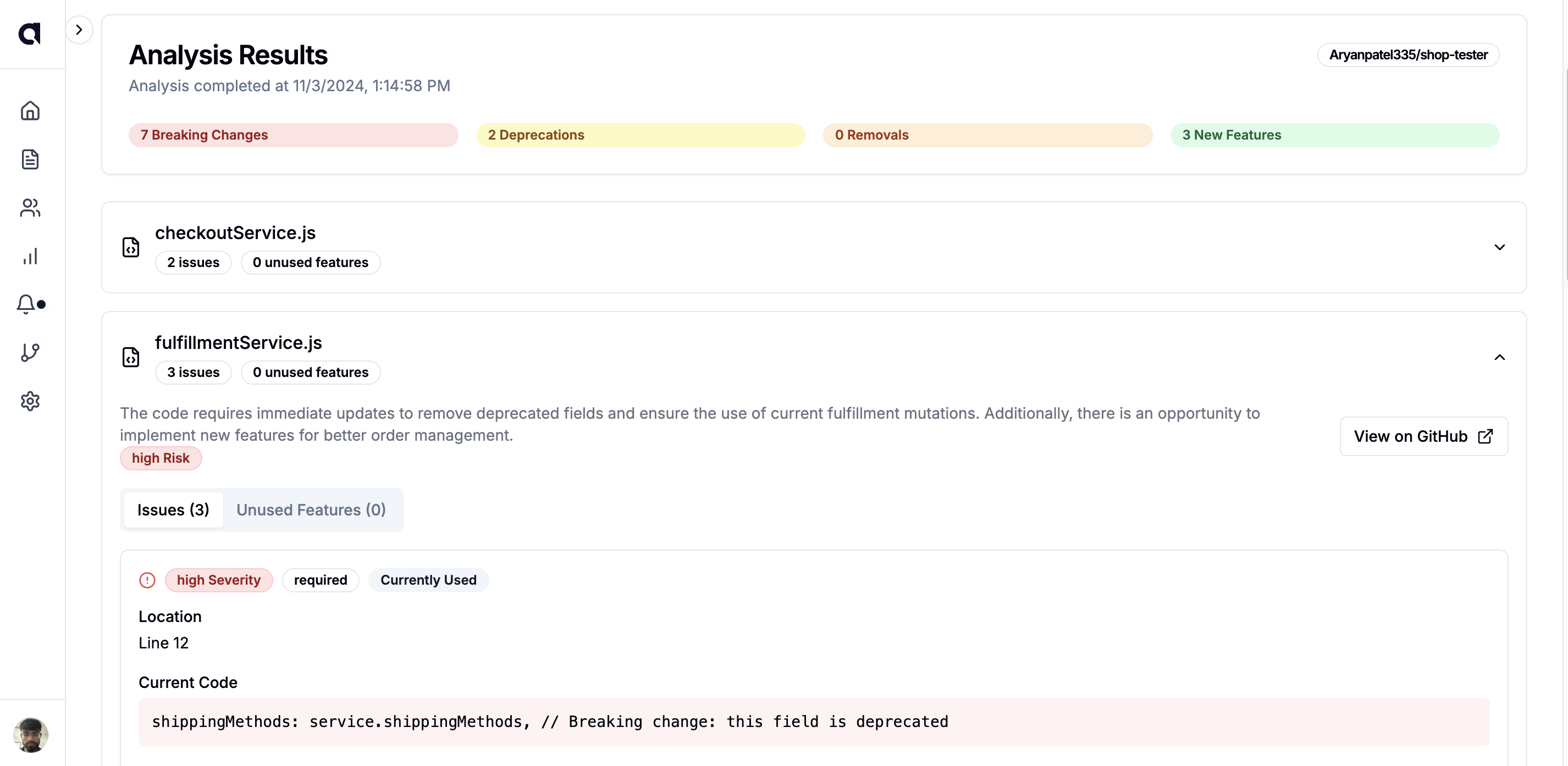The width and height of the screenshot is (1568, 766).
Task: Open the bar chart analytics icon
Action: pos(30,256)
